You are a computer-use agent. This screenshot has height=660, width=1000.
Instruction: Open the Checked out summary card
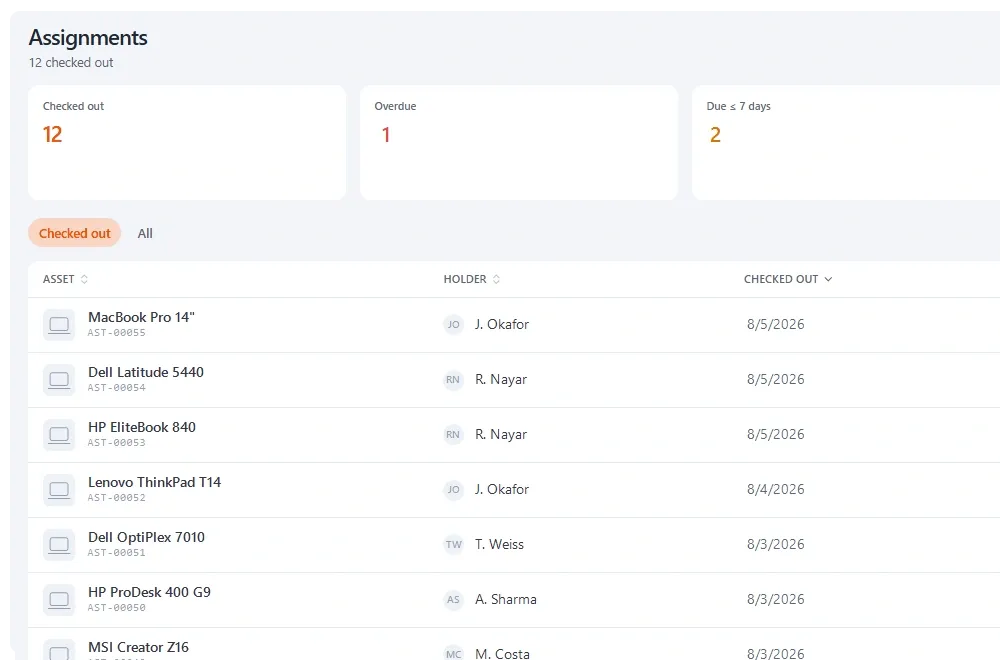tap(187, 143)
